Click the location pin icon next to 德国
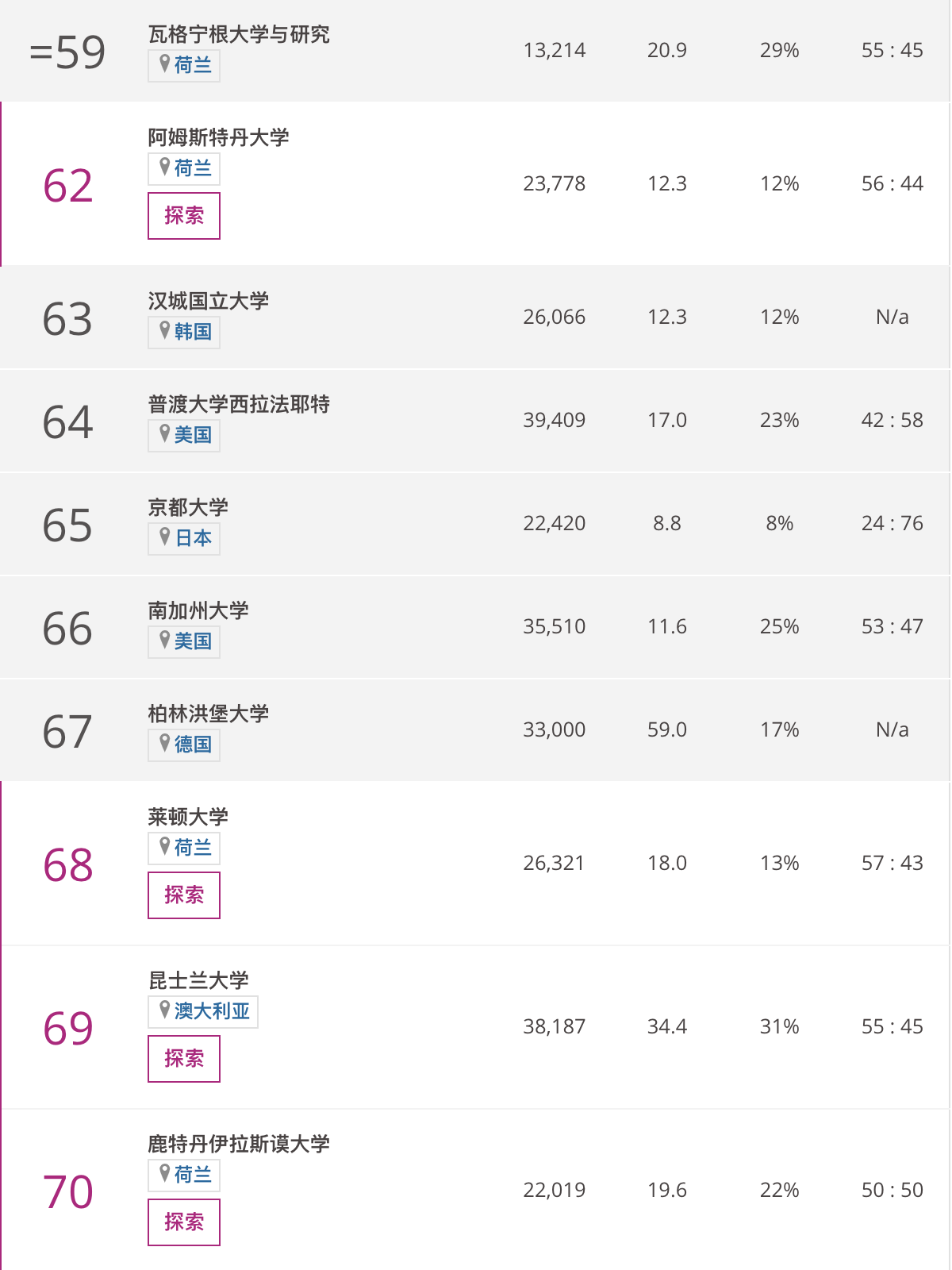Screen dimensions: 952x1270 click(165, 743)
